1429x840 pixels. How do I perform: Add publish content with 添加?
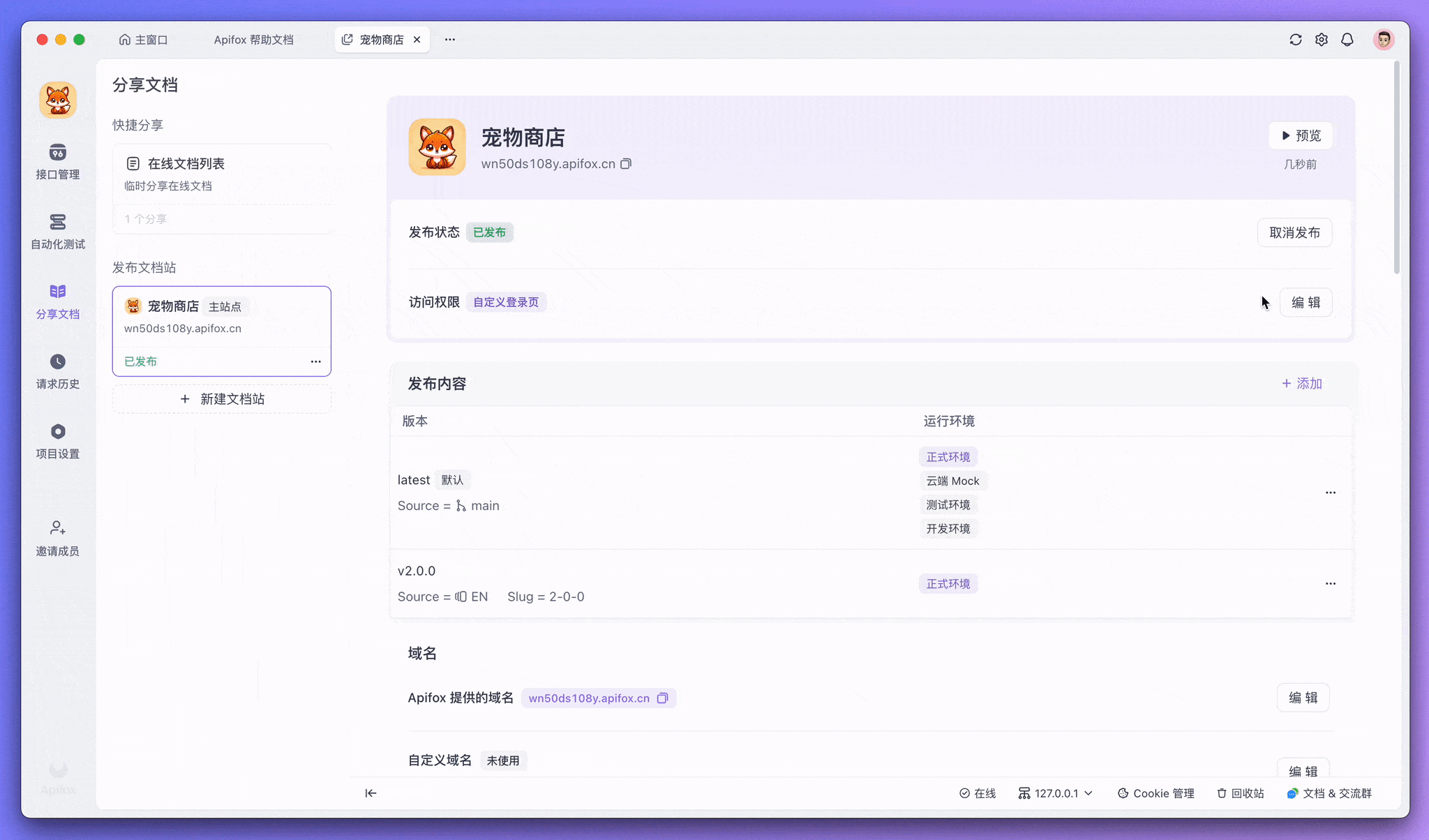point(1302,384)
